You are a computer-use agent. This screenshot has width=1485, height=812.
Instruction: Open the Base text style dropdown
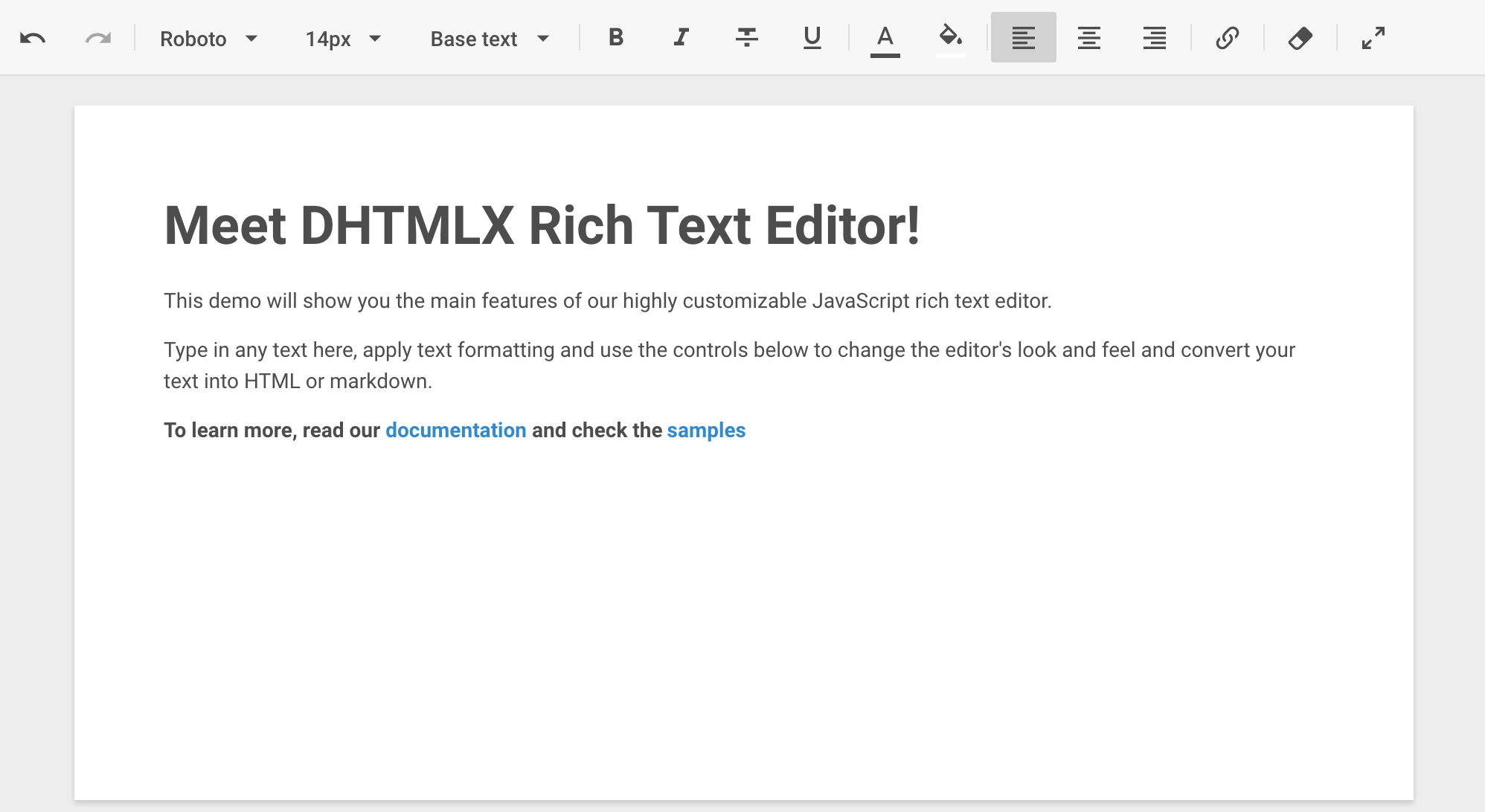(490, 38)
